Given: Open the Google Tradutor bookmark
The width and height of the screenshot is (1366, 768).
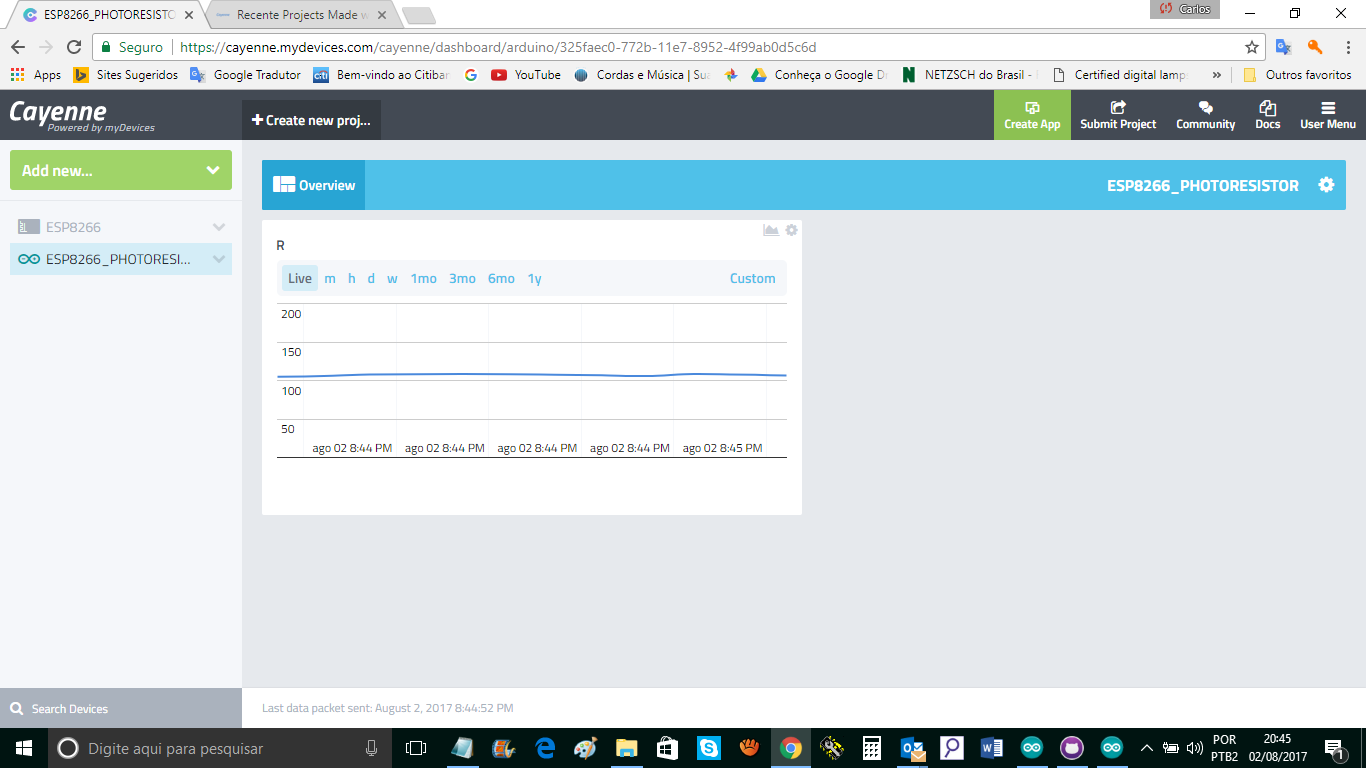Looking at the screenshot, I should point(245,75).
